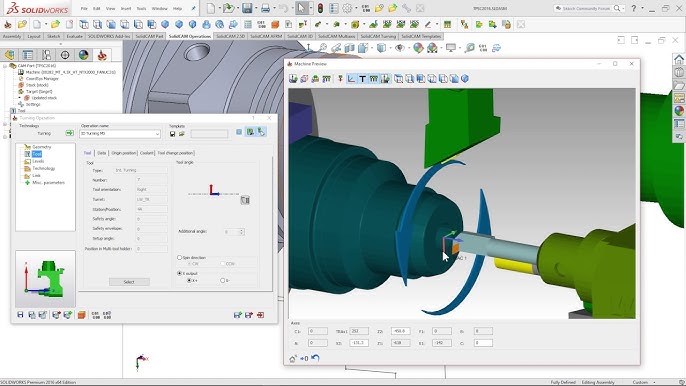The width and height of the screenshot is (686, 386).
Task: Open the Data tab in Turning Operation
Action: pos(102,153)
